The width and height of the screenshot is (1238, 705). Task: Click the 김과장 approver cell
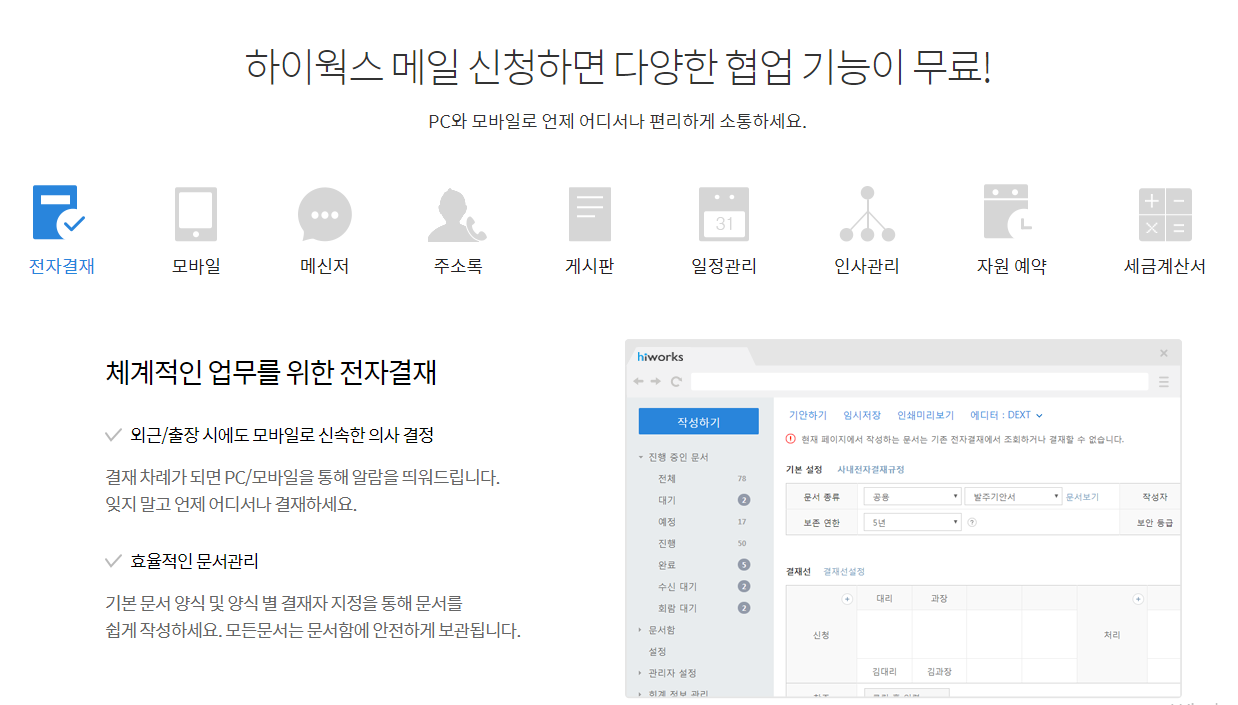(x=939, y=671)
